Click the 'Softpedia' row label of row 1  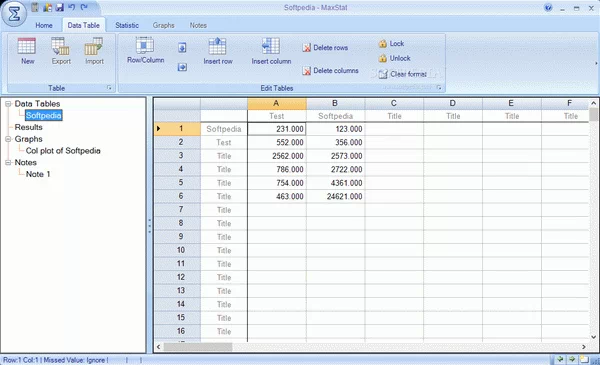pos(224,129)
